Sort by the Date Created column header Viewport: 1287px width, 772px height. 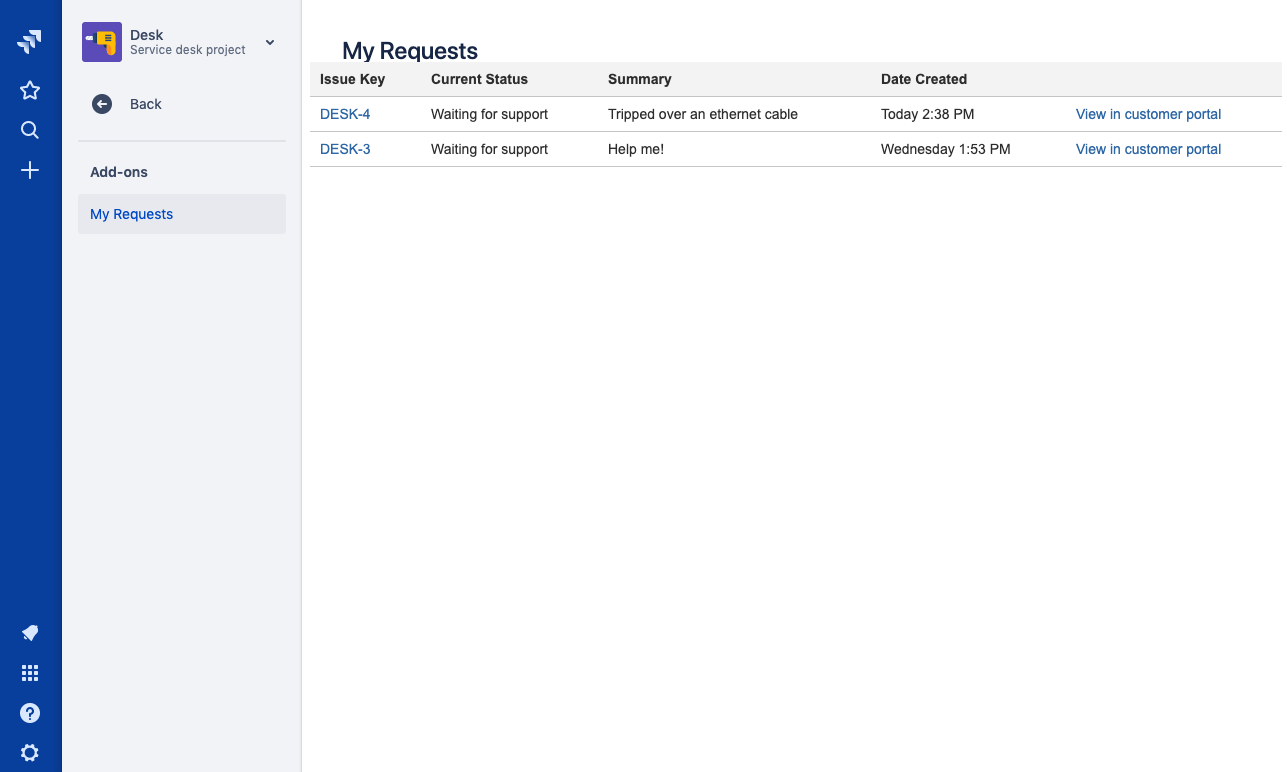coord(923,79)
